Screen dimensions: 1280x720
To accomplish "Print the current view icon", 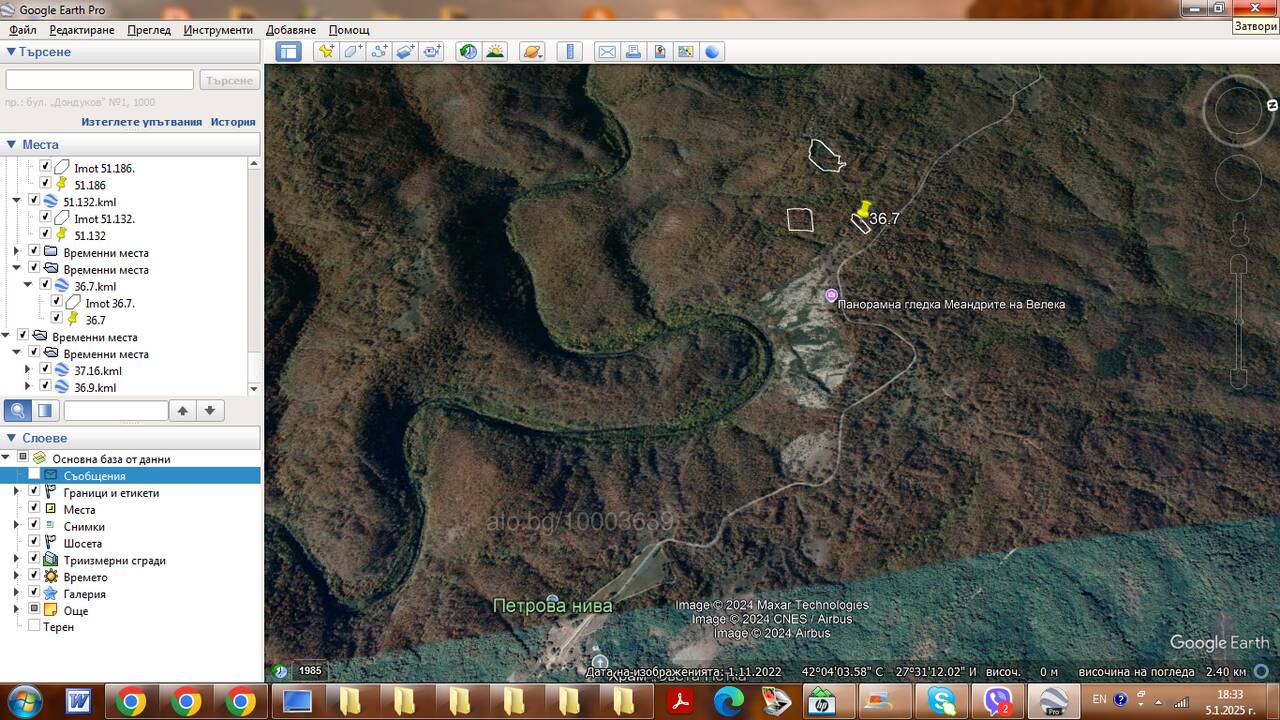I will pos(634,52).
